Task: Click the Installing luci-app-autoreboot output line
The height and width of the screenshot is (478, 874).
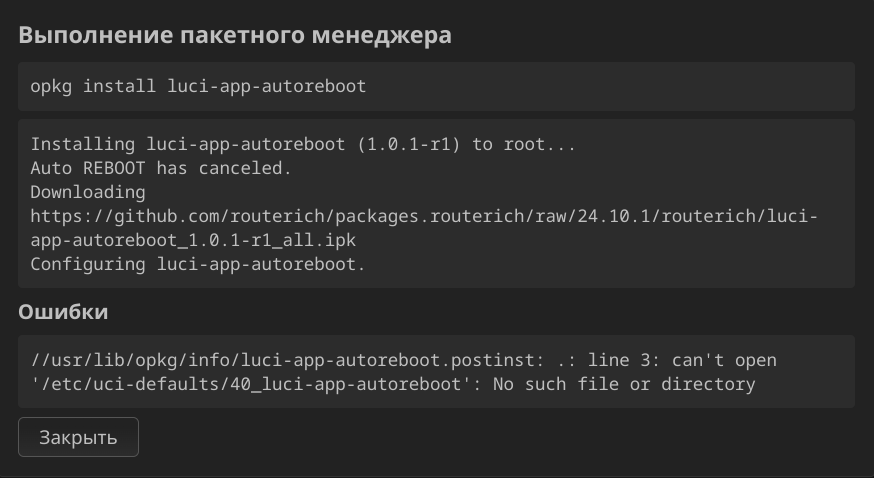Action: click(303, 144)
